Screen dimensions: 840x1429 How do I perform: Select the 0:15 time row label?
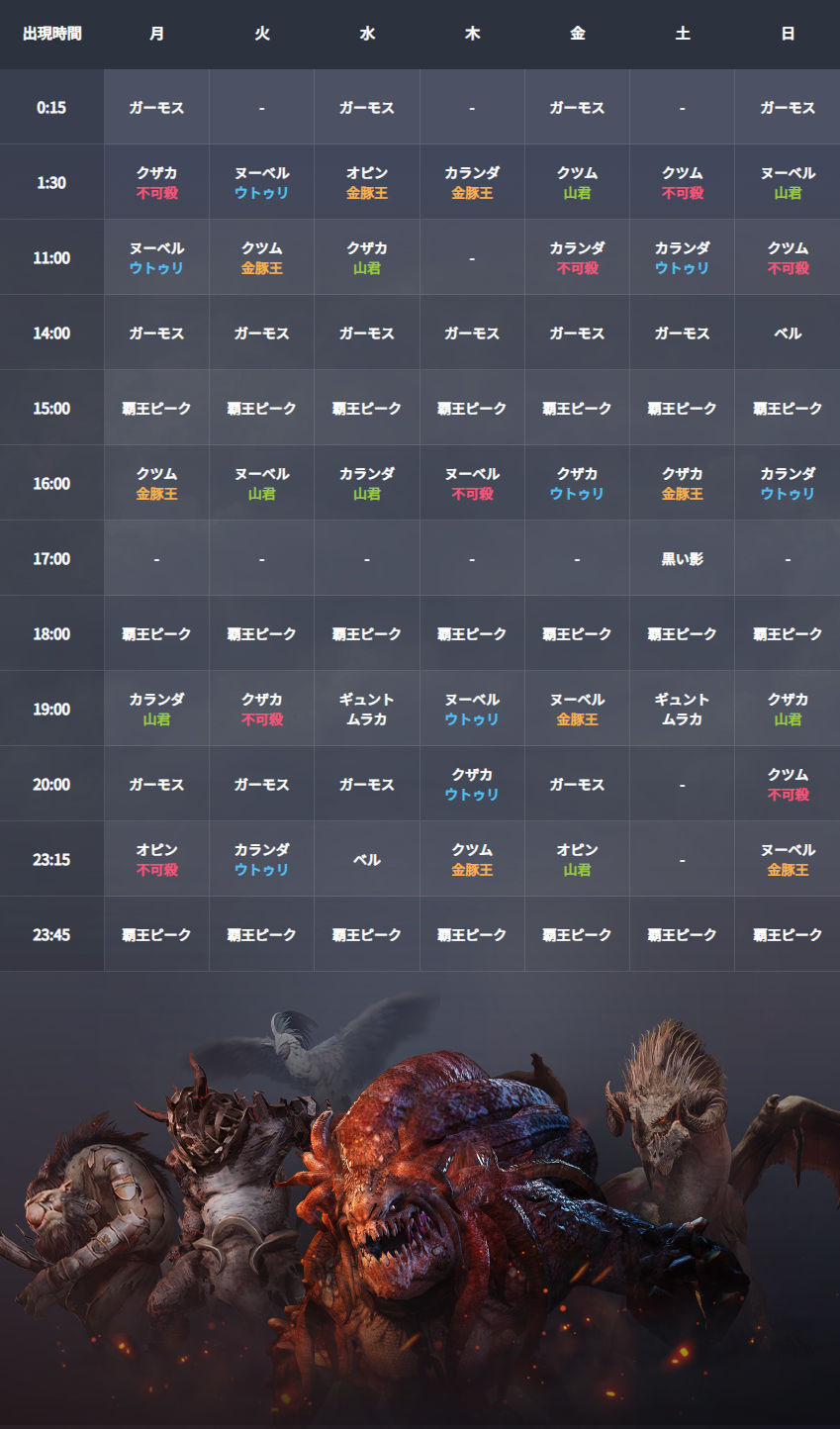[51, 108]
